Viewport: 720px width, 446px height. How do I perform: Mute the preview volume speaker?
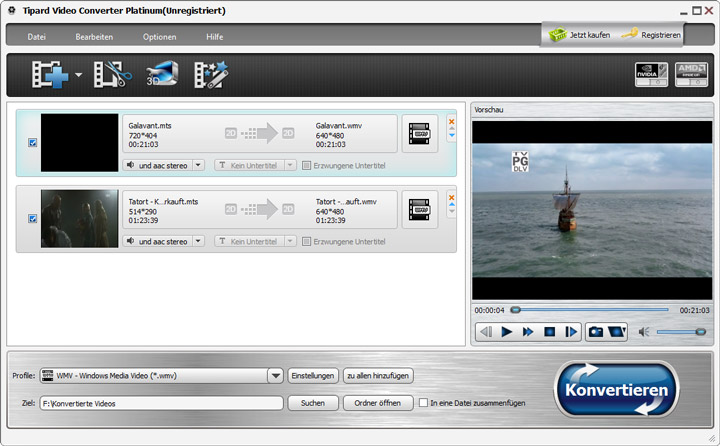644,332
